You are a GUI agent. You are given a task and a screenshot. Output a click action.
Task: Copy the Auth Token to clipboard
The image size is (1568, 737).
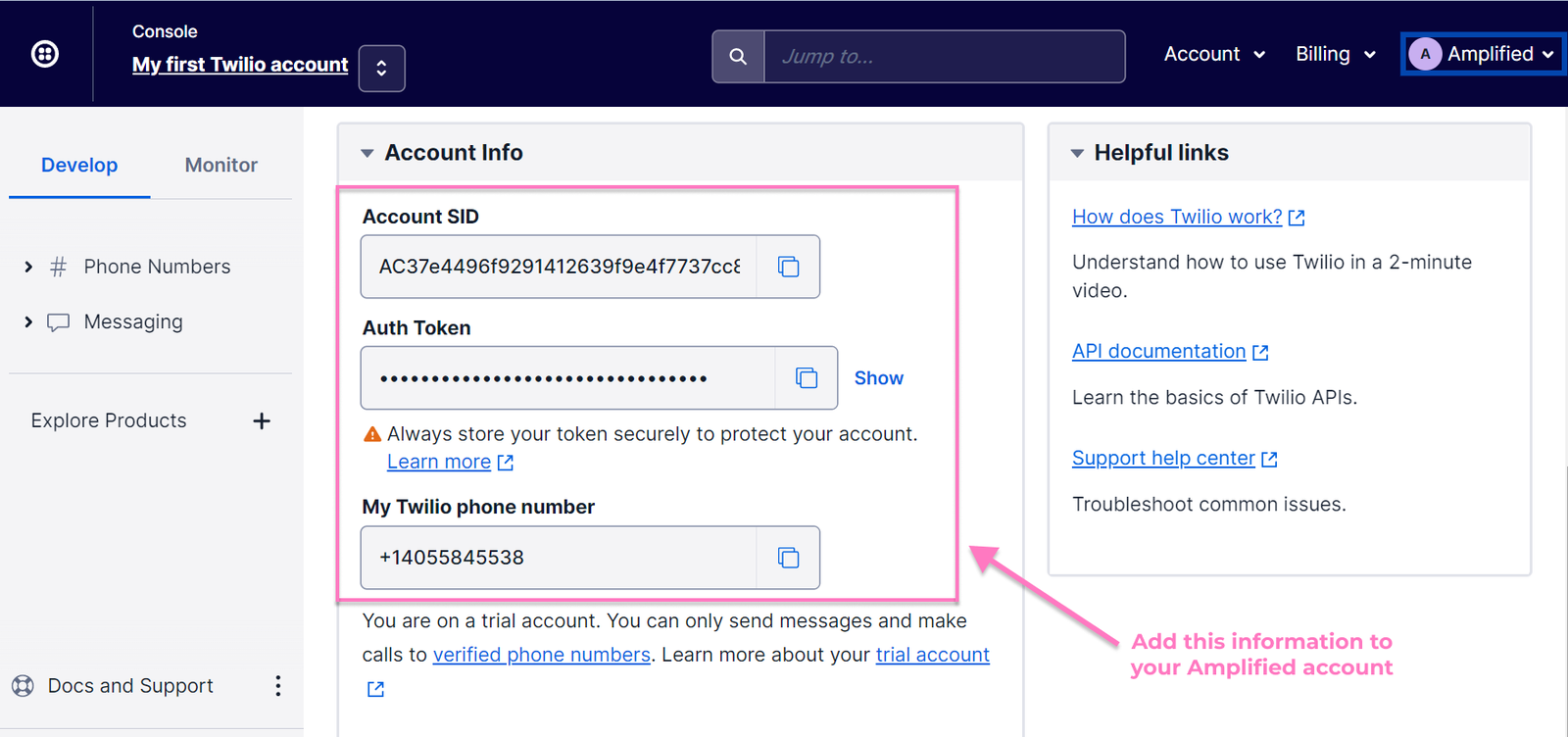(806, 378)
